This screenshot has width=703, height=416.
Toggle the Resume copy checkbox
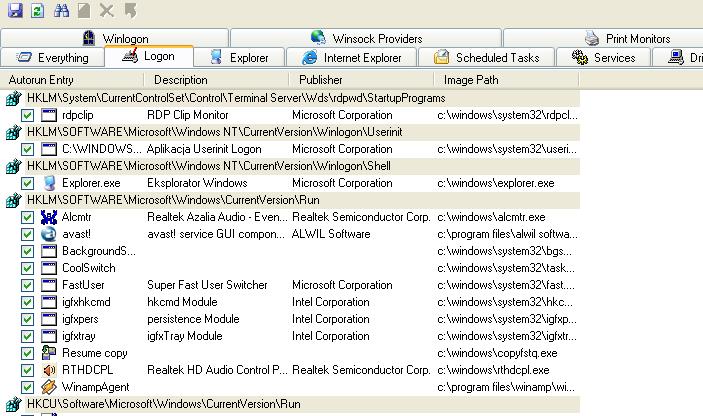click(27, 354)
